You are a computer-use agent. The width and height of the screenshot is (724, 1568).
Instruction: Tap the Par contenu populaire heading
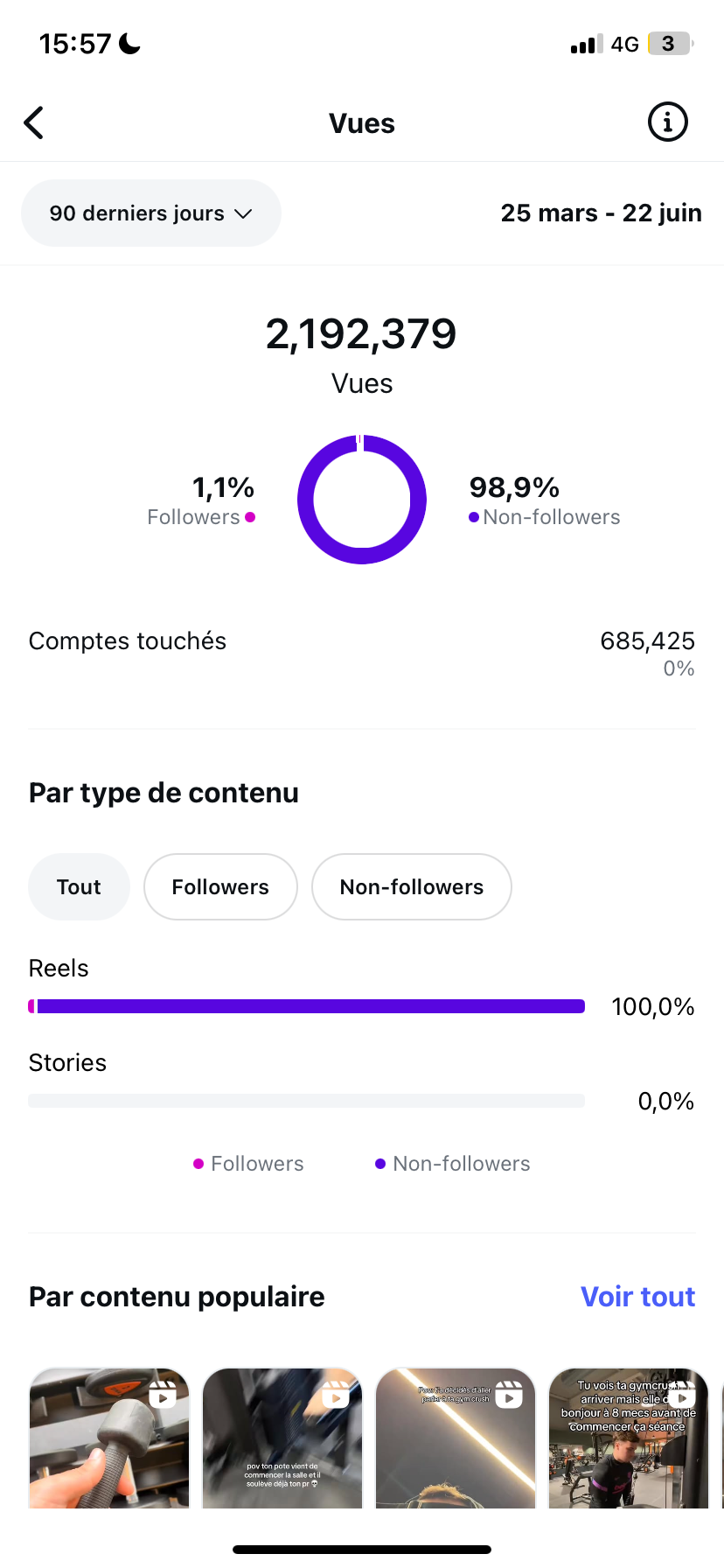(x=177, y=1296)
